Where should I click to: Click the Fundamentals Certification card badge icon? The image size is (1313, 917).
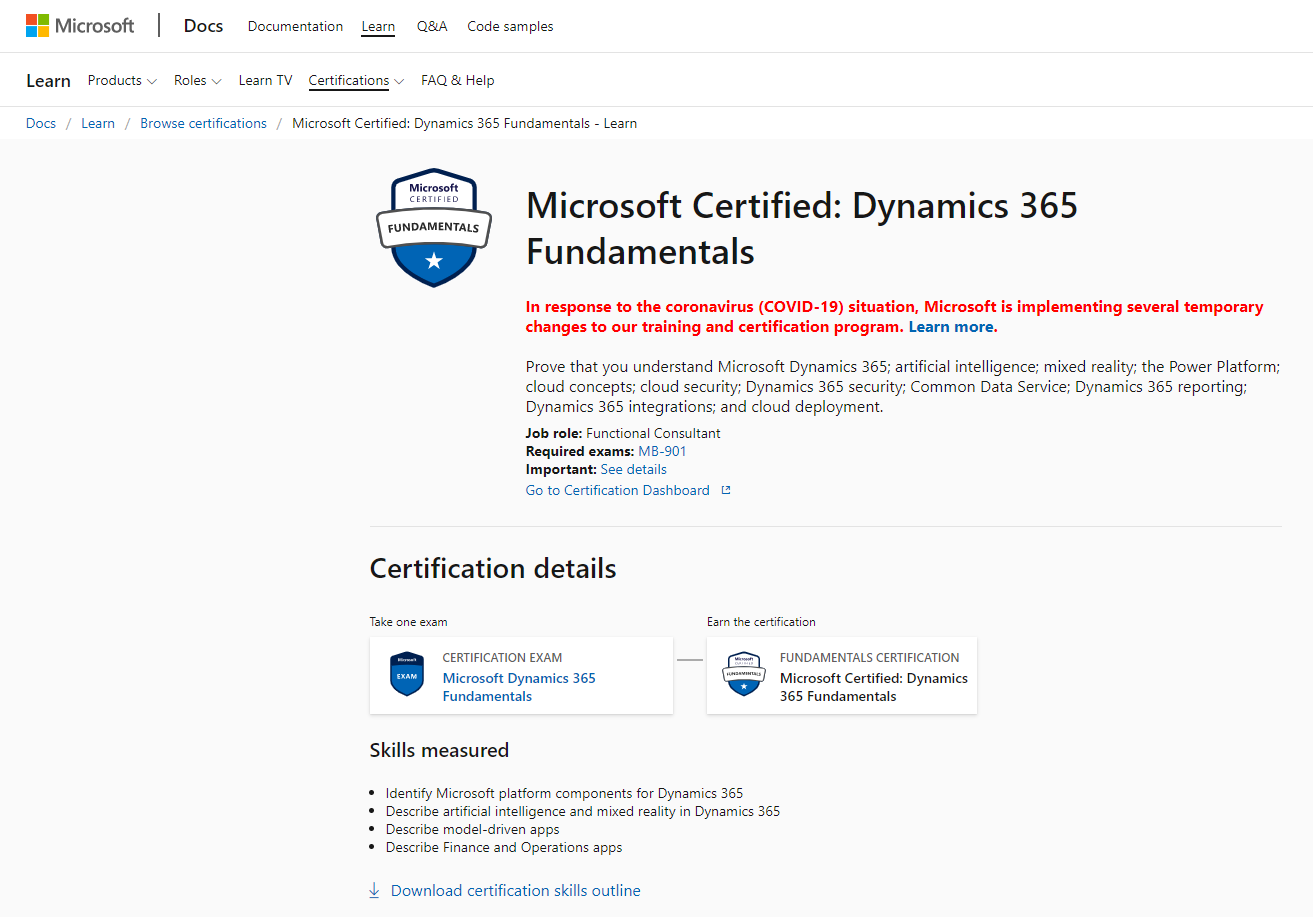click(x=744, y=674)
